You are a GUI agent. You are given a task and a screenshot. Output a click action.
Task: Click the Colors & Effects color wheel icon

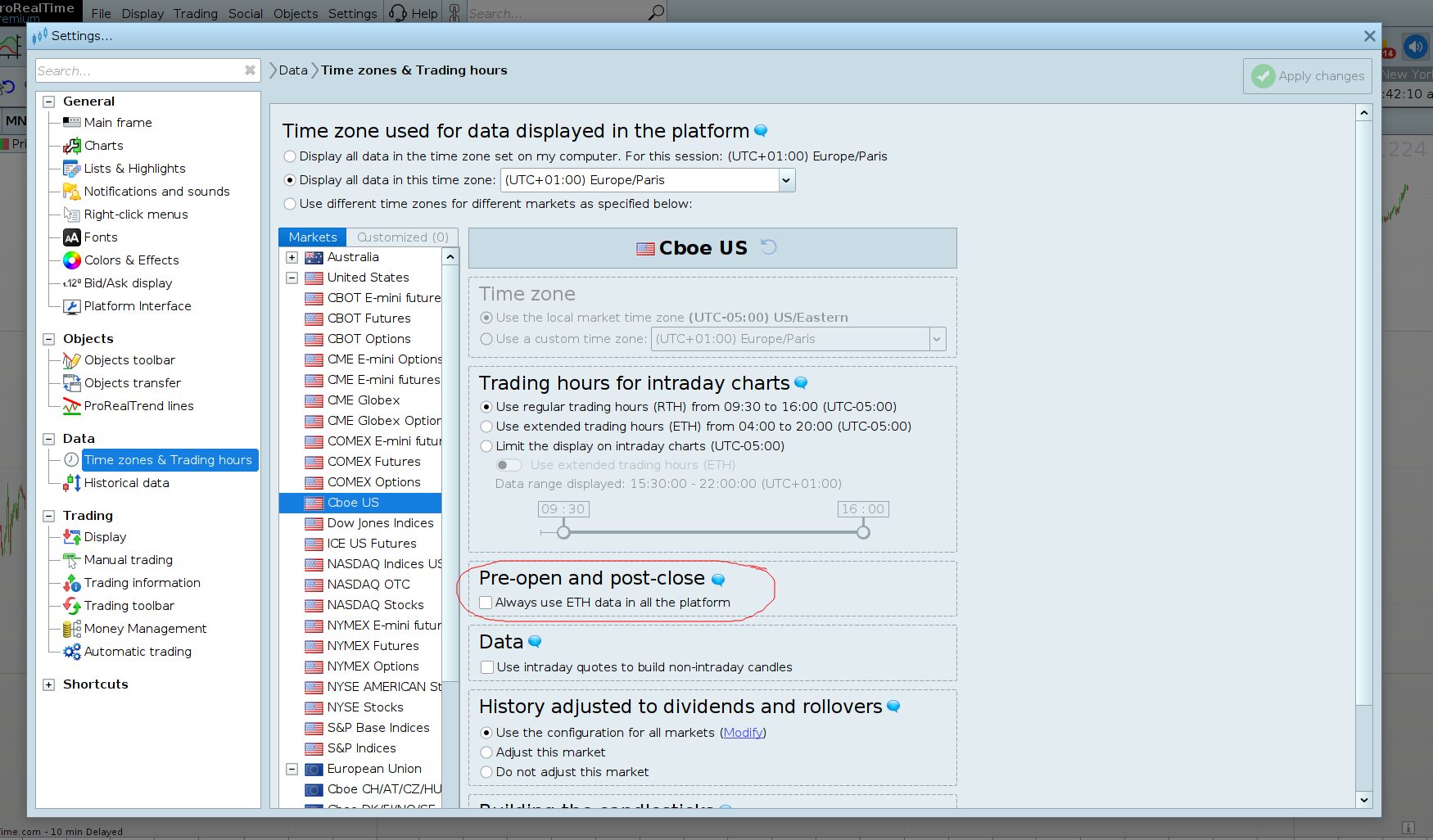point(71,260)
